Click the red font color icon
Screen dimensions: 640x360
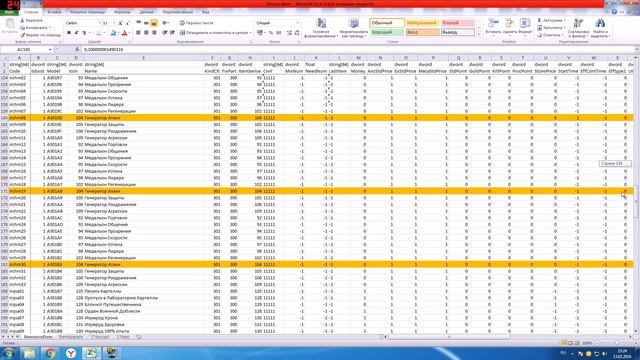(124, 33)
